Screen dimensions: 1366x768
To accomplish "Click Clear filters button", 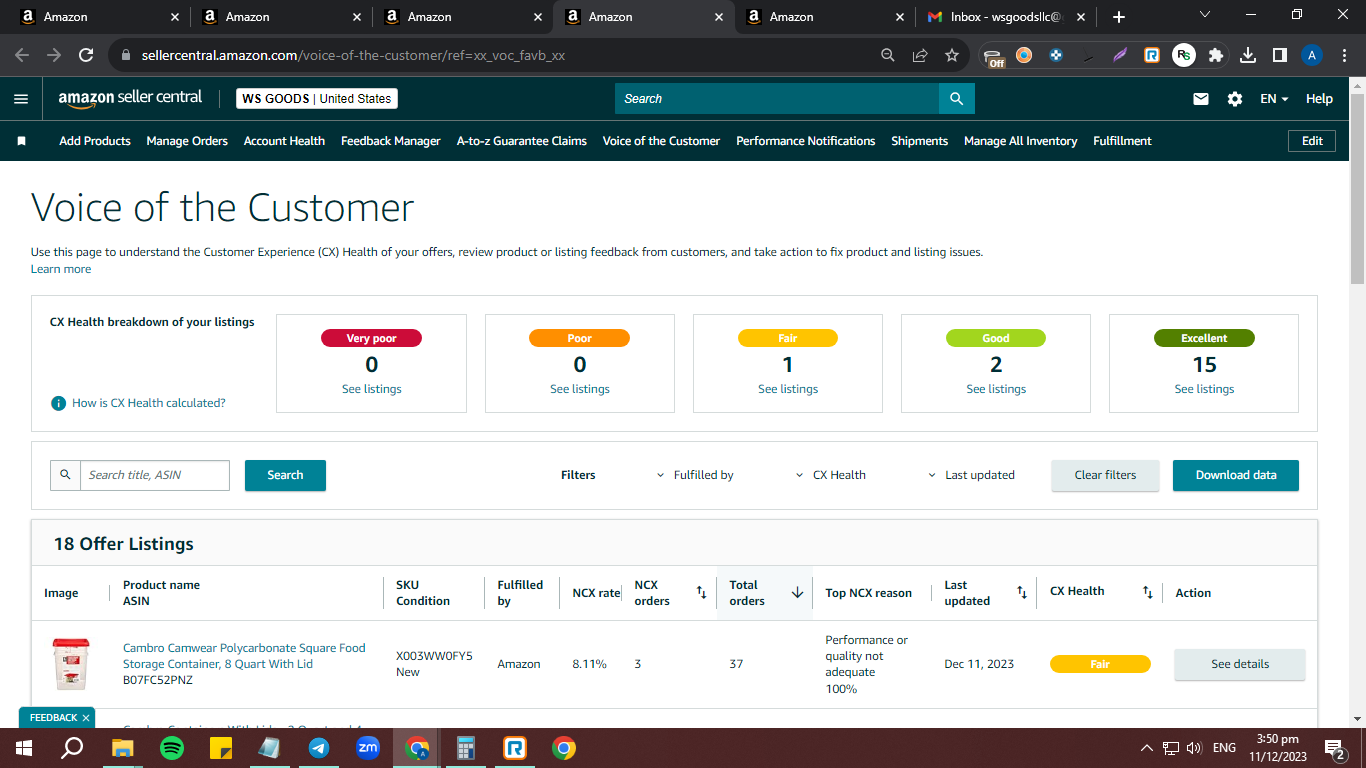I will tap(1105, 475).
